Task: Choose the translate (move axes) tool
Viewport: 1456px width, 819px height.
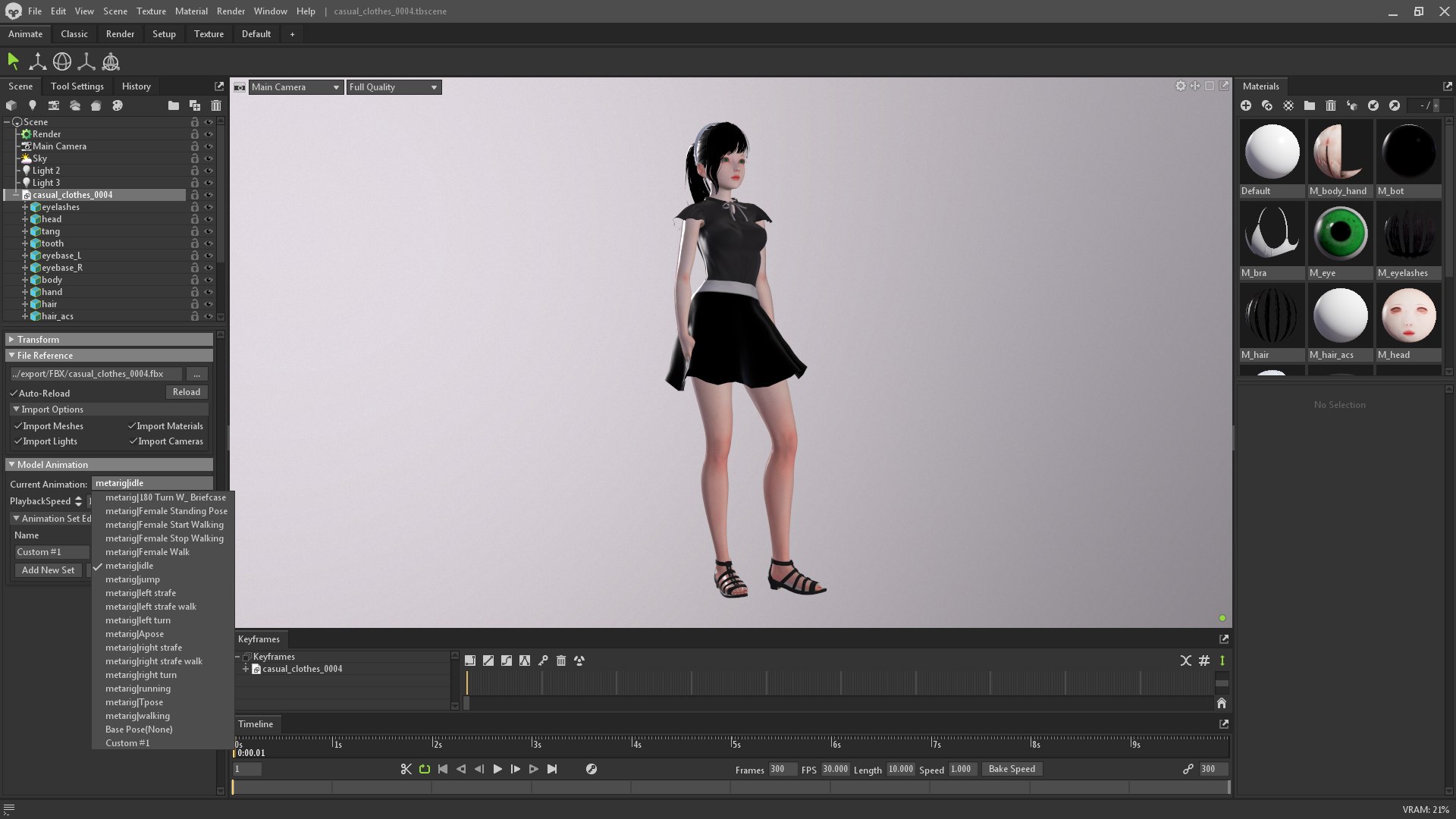Action: [x=37, y=61]
